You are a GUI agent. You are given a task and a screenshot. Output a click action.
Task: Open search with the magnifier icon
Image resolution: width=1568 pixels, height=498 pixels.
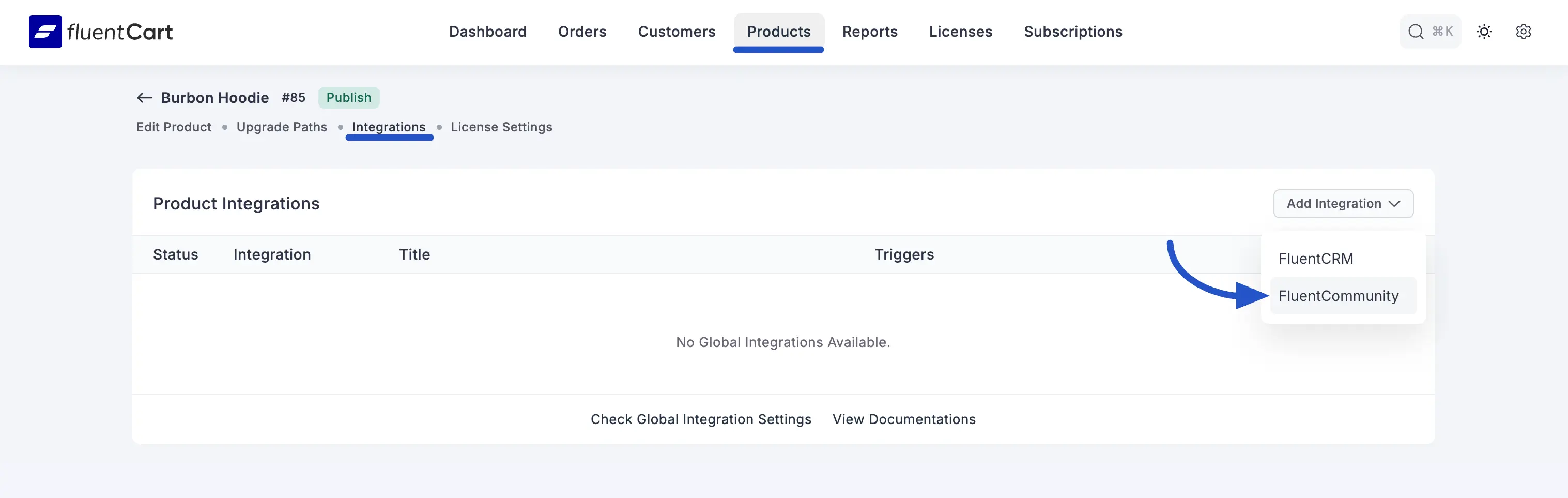coord(1416,32)
